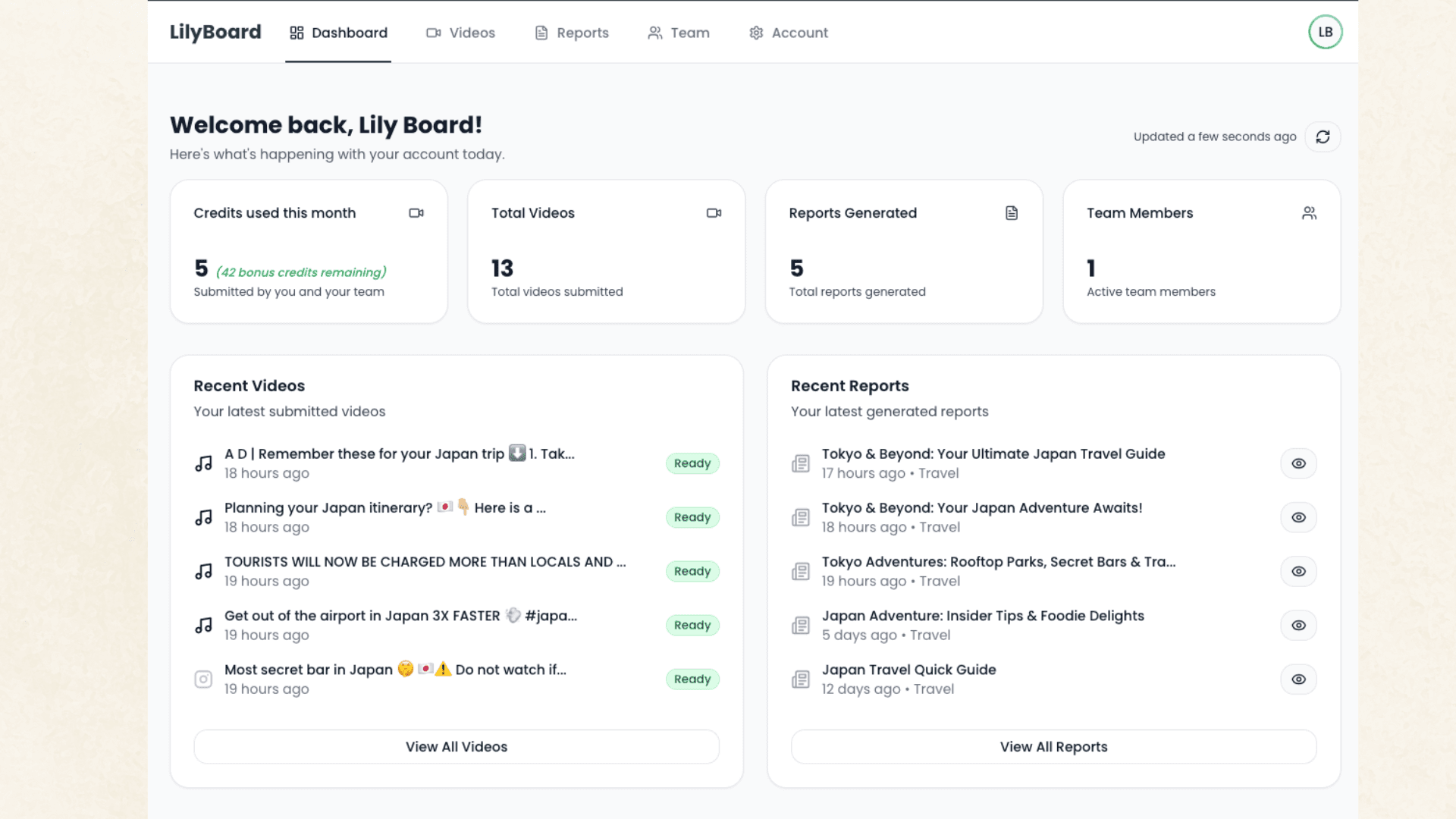1456x819 pixels.
Task: Open the Account settings tab
Action: pos(789,33)
